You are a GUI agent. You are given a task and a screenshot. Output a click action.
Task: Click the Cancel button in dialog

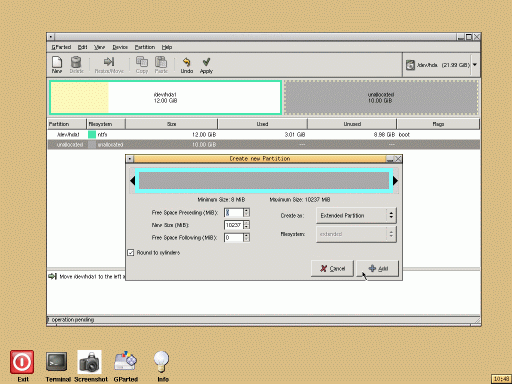click(332, 268)
